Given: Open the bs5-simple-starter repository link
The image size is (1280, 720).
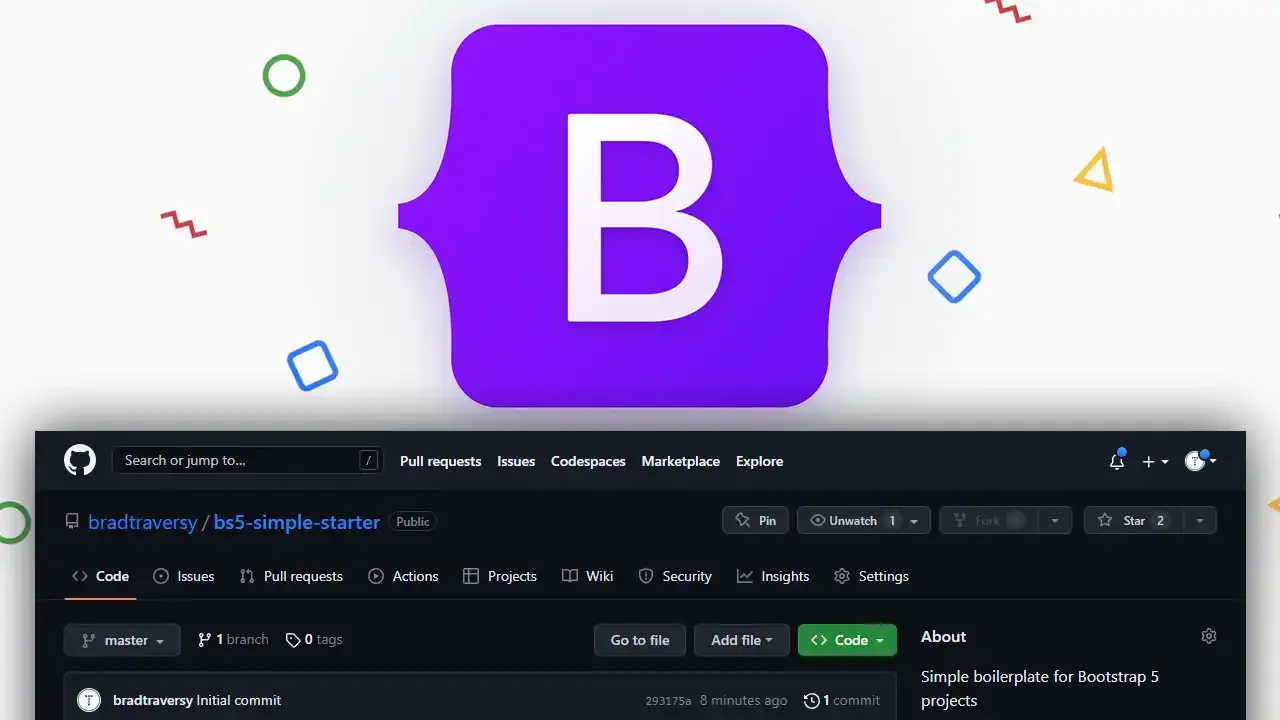Looking at the screenshot, I should pyautogui.click(x=297, y=522).
